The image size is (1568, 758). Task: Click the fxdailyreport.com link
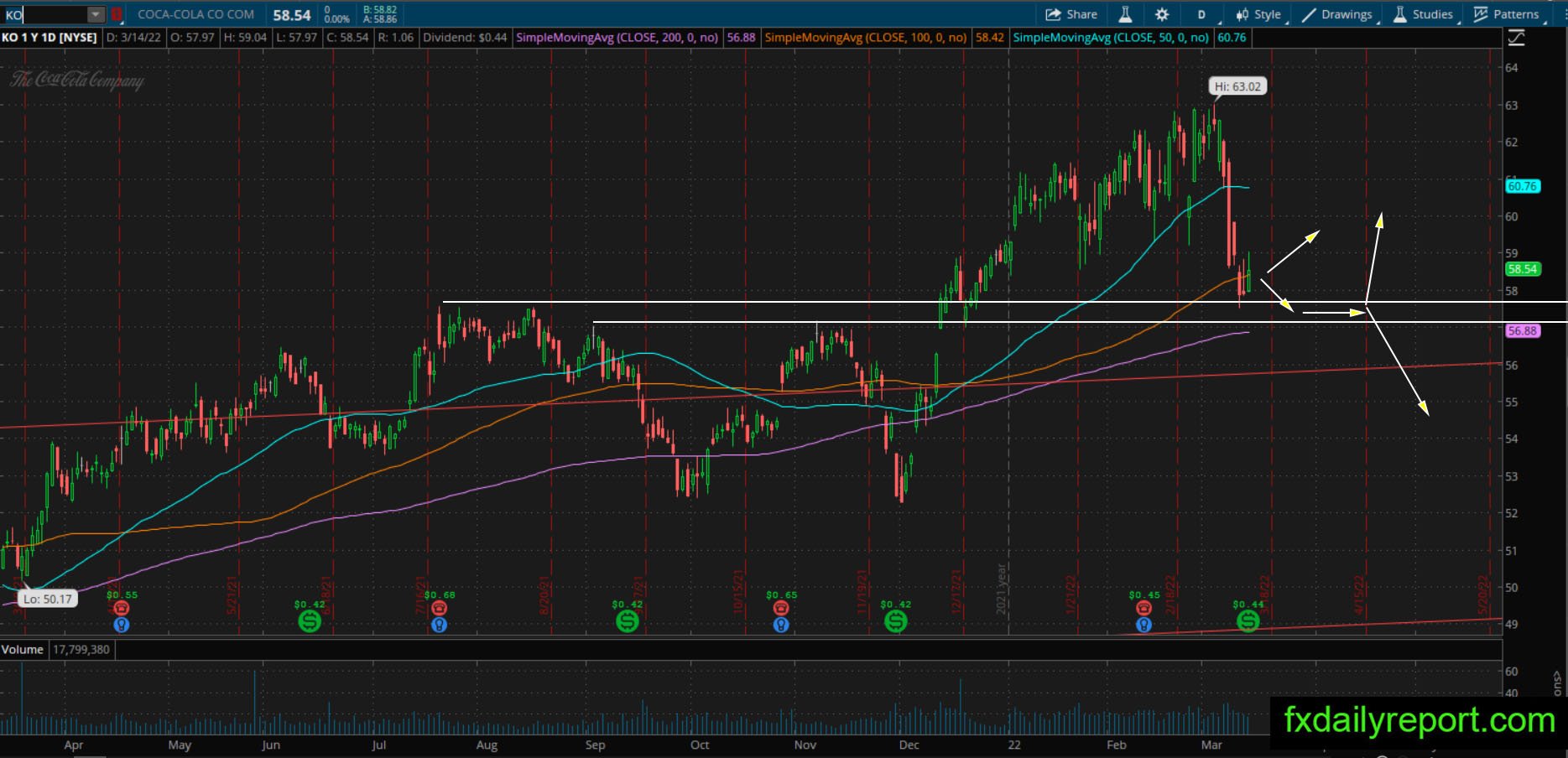pyautogui.click(x=1419, y=720)
